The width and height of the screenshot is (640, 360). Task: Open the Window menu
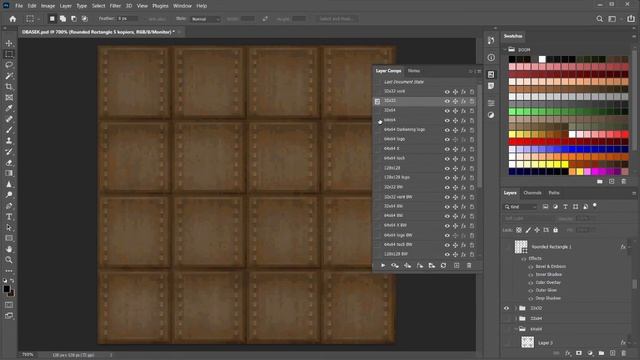click(182, 6)
